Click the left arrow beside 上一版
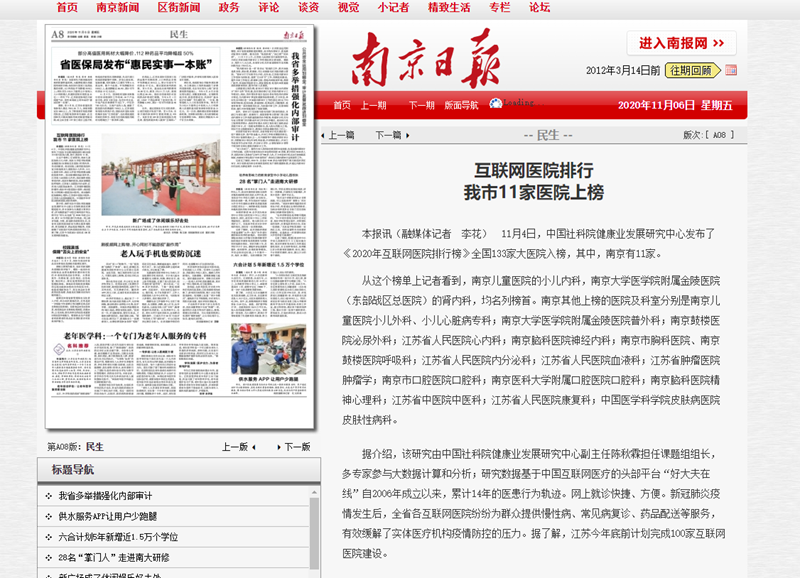800x578 pixels. pyautogui.click(x=254, y=447)
